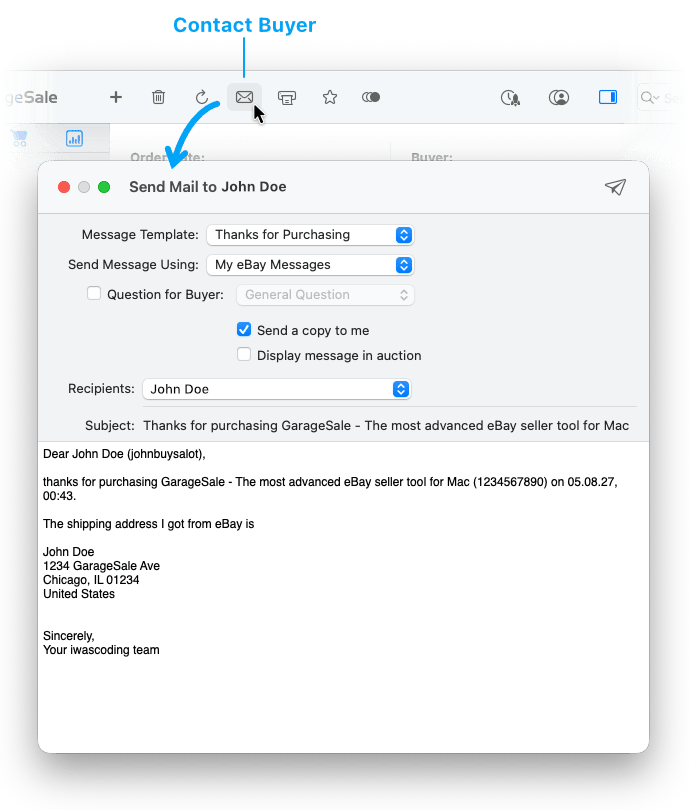Viewport: 689px width, 810px height.
Task: Click the disabled General Question dropdown
Action: coord(325,295)
